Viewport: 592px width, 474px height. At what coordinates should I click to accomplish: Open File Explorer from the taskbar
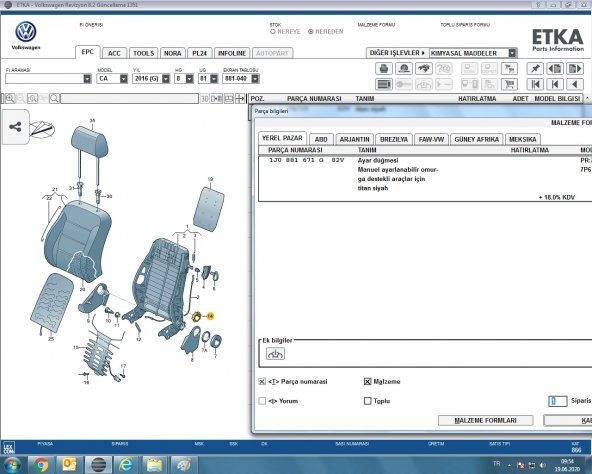[x=154, y=464]
